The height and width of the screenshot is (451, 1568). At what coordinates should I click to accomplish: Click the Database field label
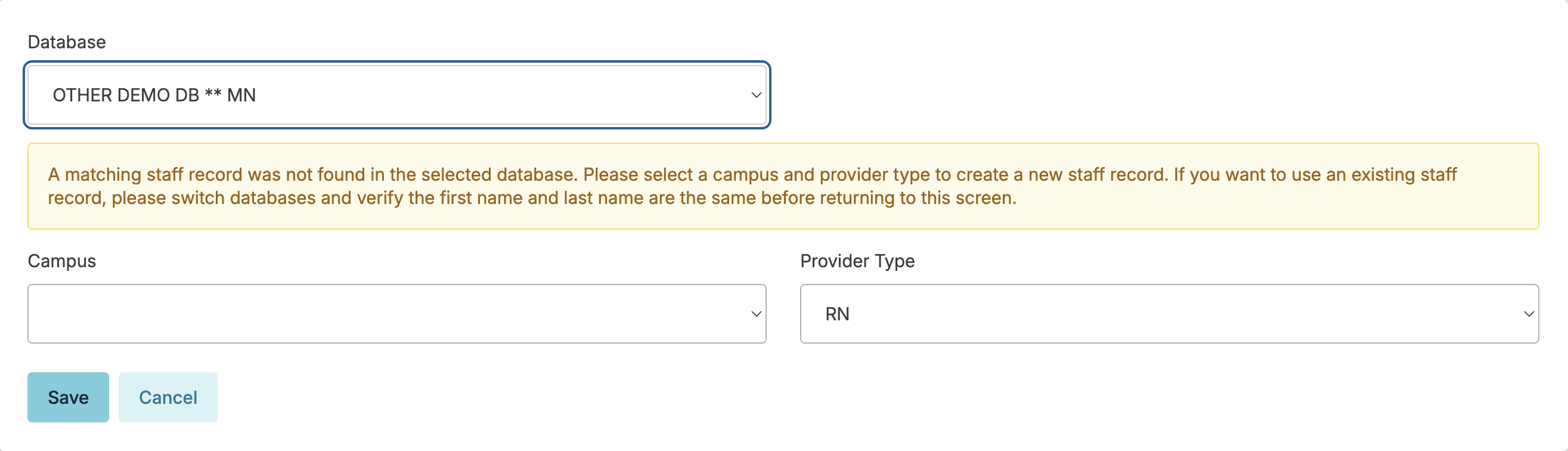[x=67, y=42]
